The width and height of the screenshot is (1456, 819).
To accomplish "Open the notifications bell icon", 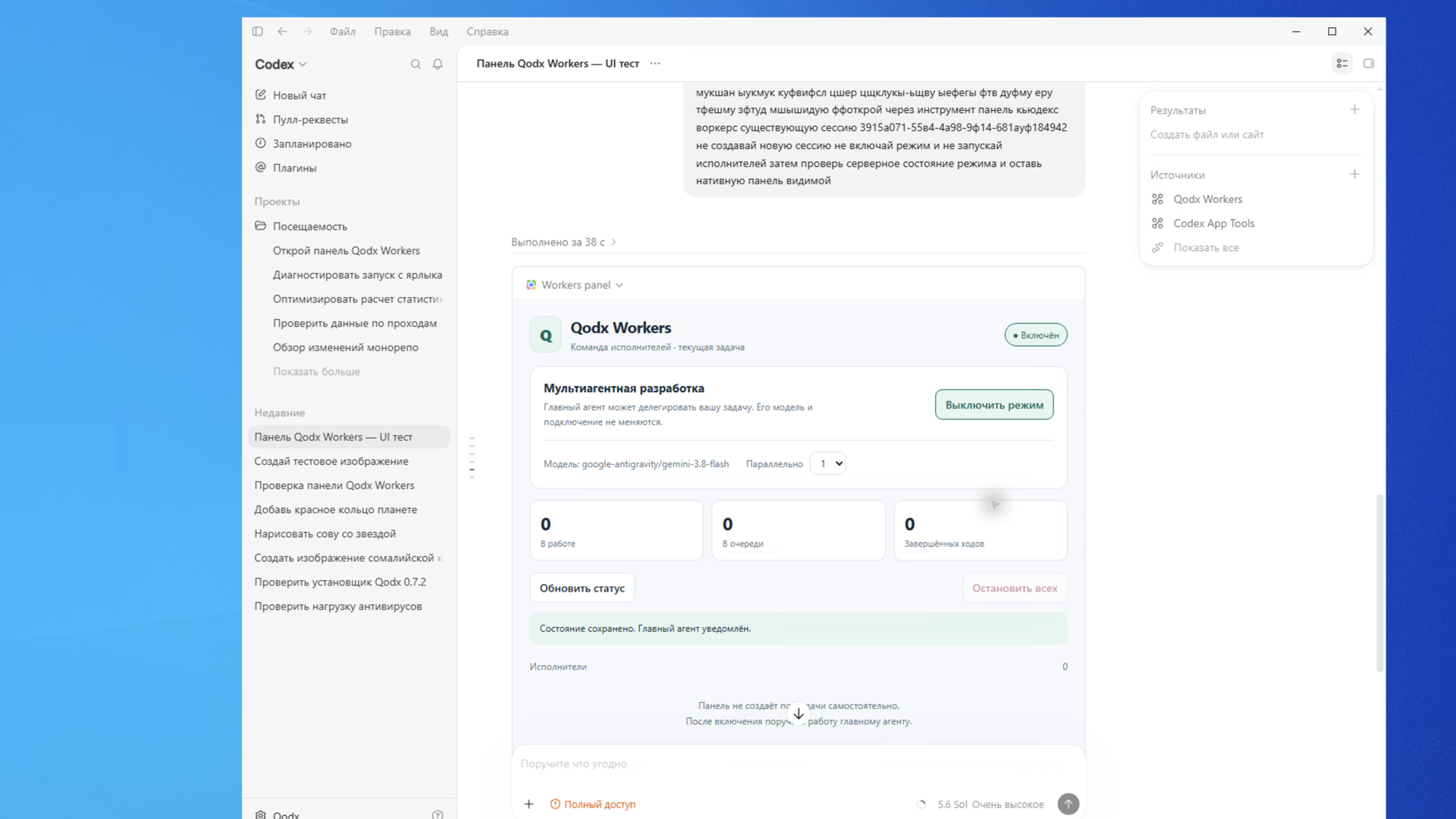I will click(438, 64).
